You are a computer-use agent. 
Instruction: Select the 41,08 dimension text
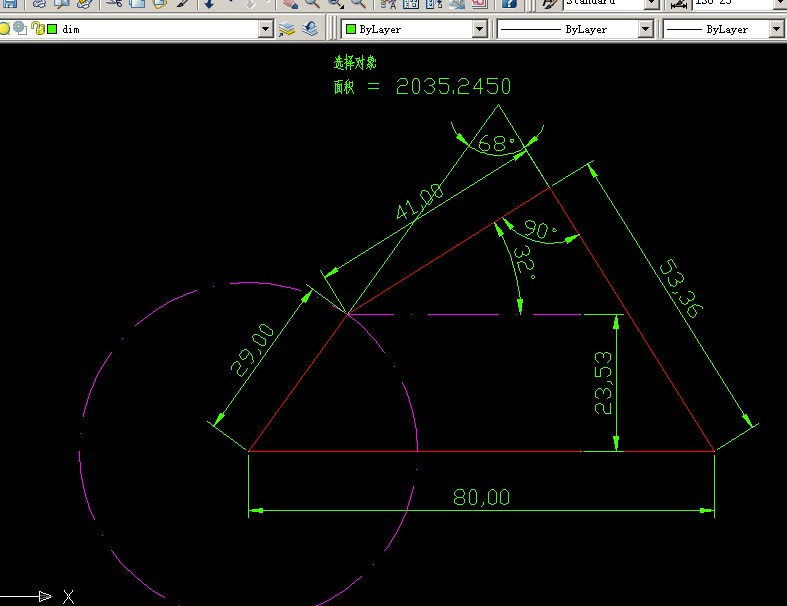[420, 201]
